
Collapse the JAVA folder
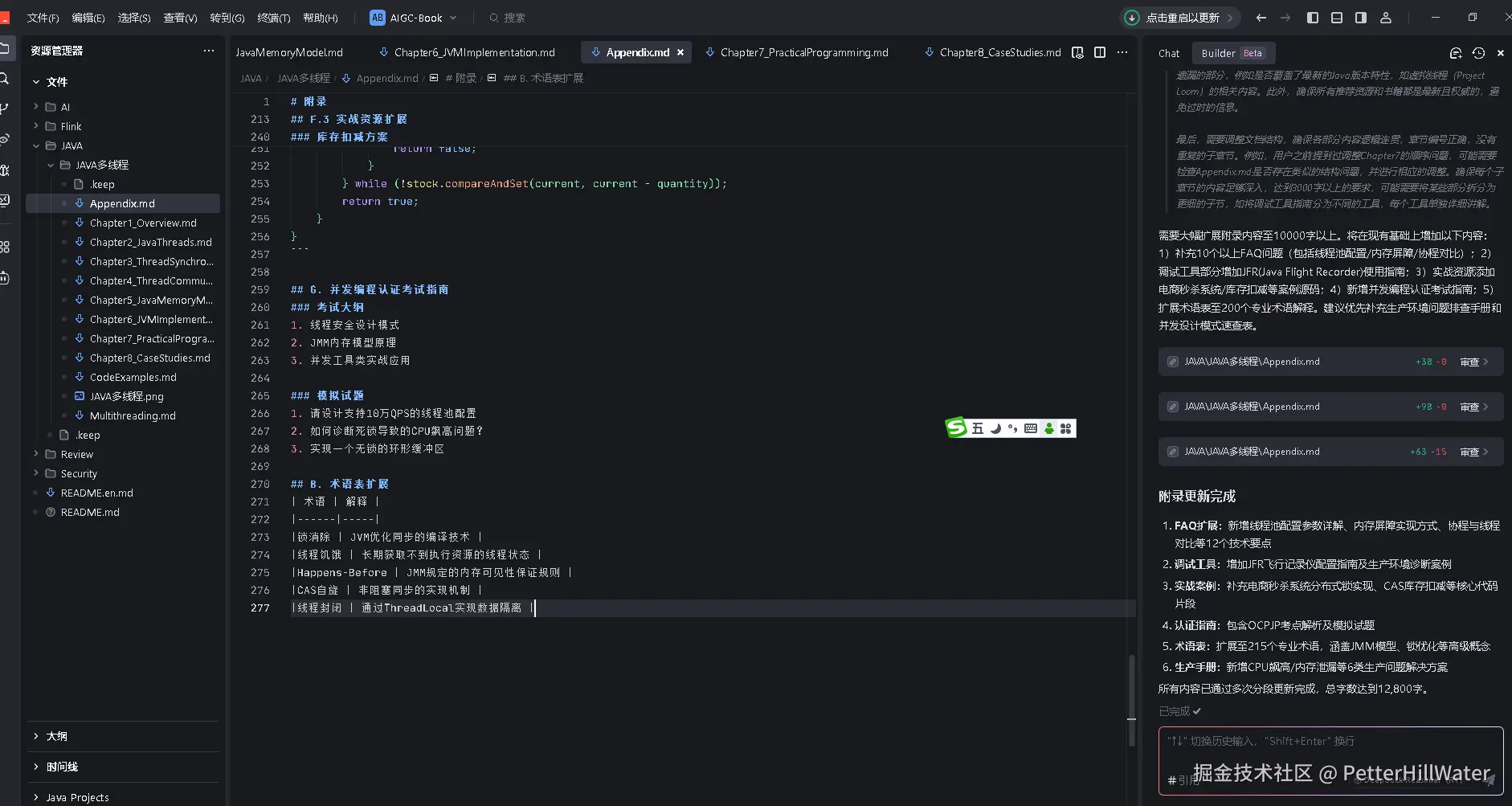[36, 145]
